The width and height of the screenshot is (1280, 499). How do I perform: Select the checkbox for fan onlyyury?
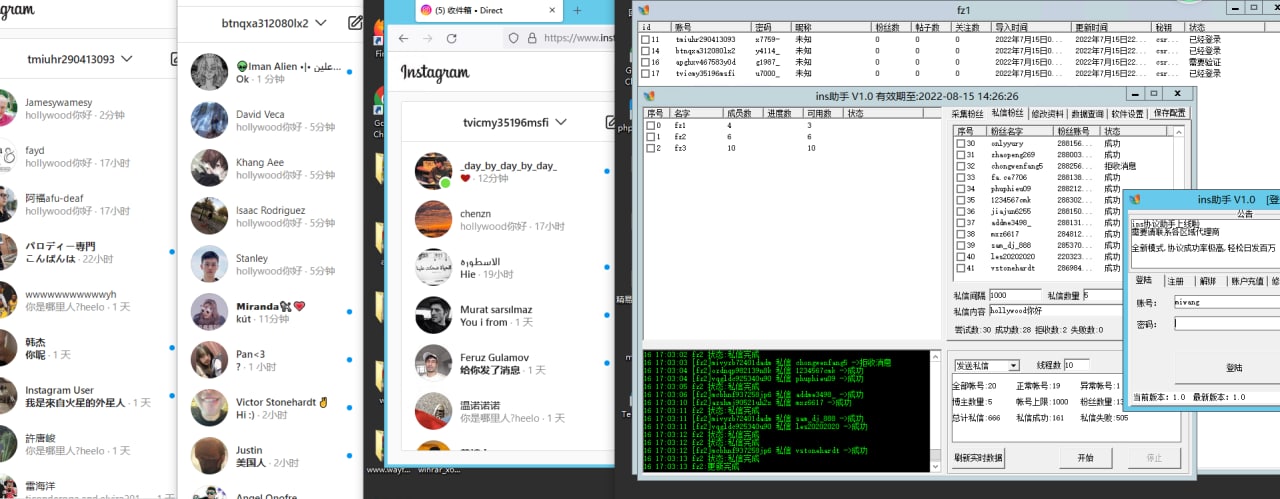961,144
